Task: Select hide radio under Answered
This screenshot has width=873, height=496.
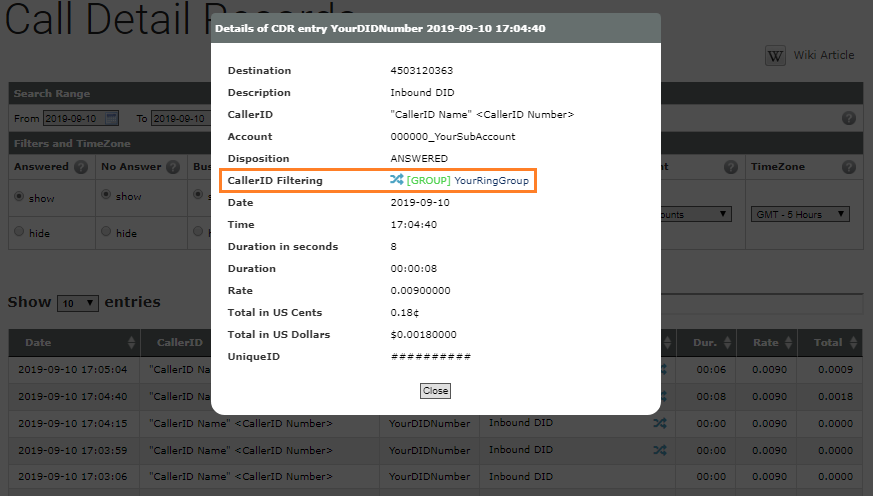Action: [19, 231]
